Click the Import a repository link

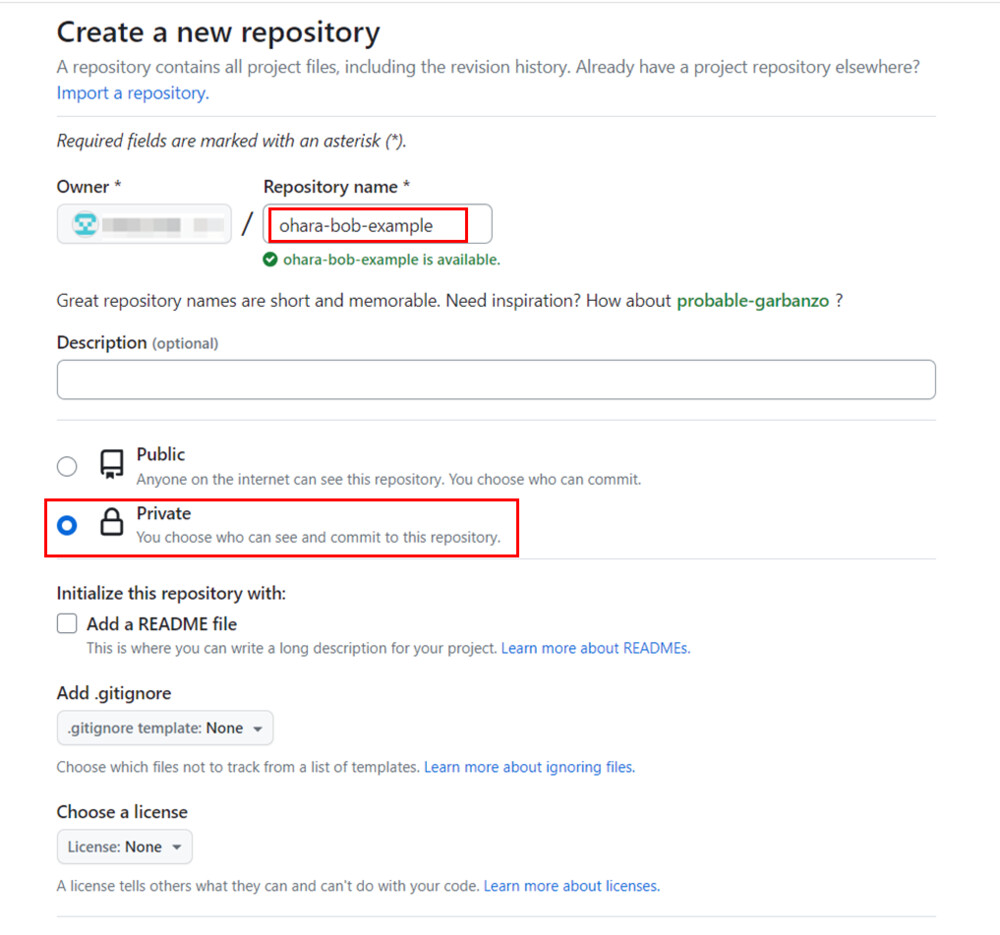[132, 93]
